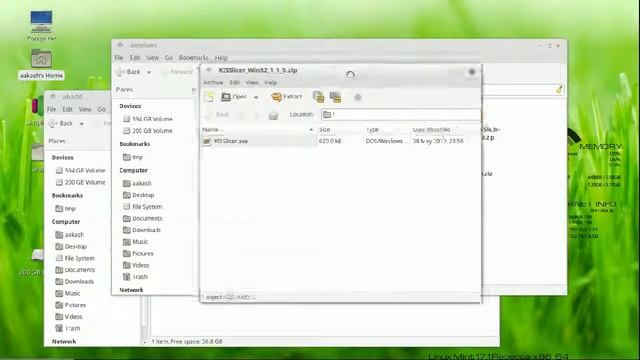Click Add folder icon in archive manager

coord(336,97)
